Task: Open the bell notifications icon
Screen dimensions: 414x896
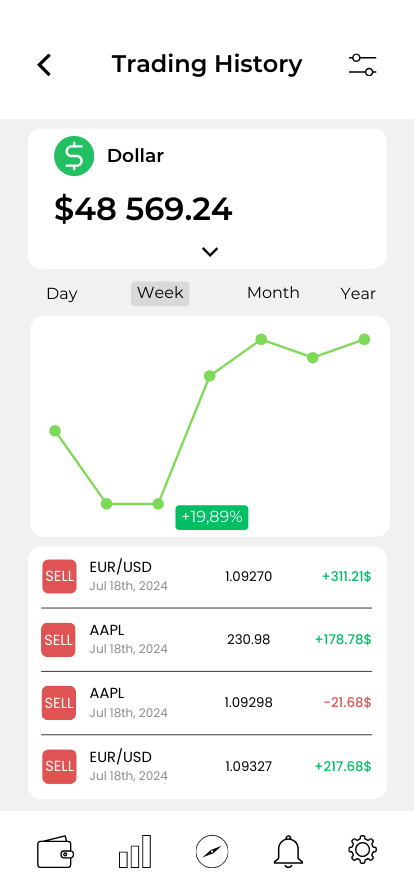Action: pos(288,851)
